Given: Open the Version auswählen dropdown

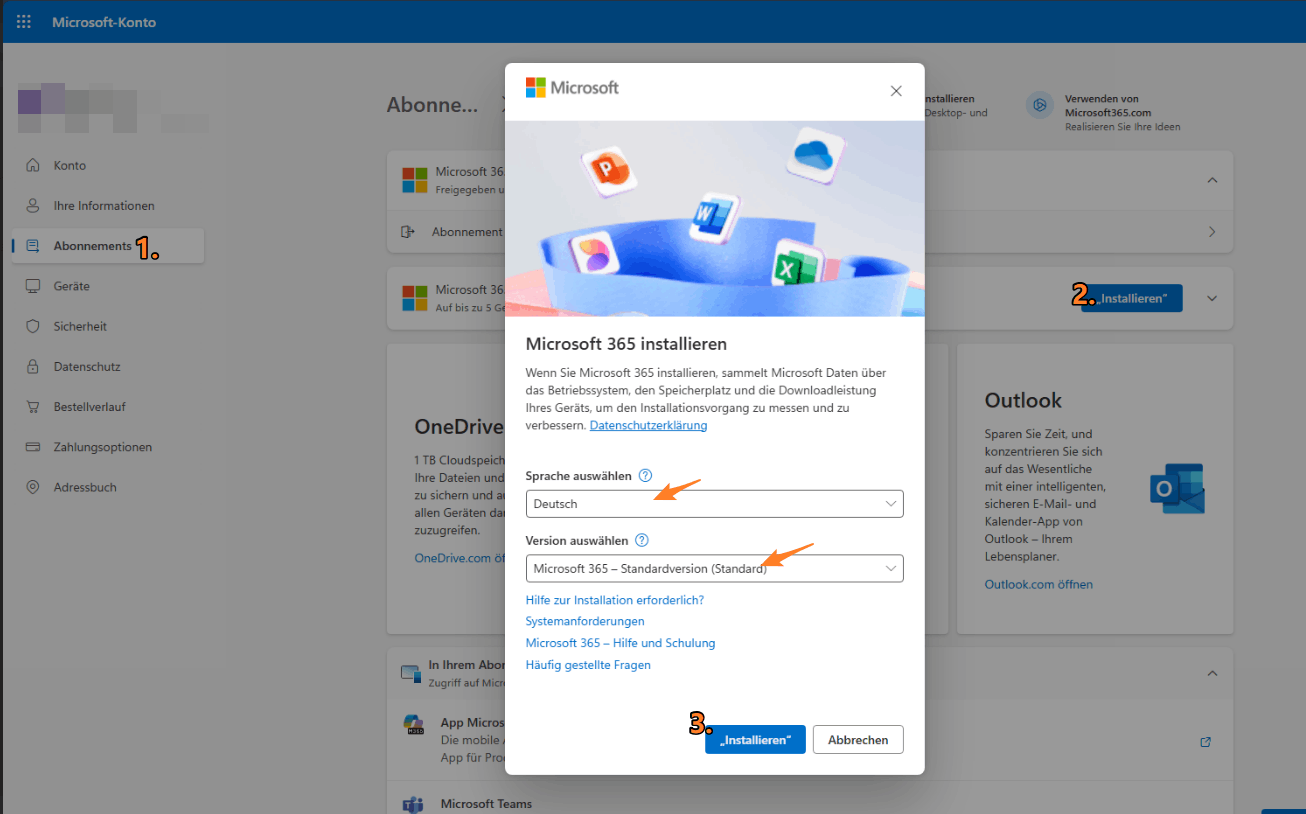Looking at the screenshot, I should (714, 569).
